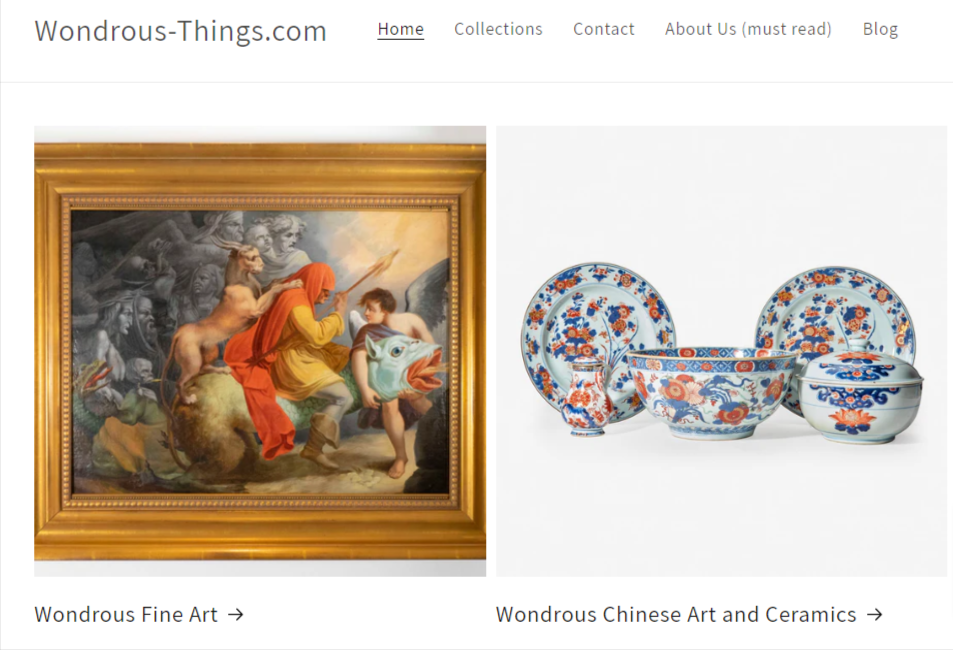Go to the Collections page

coord(498,29)
